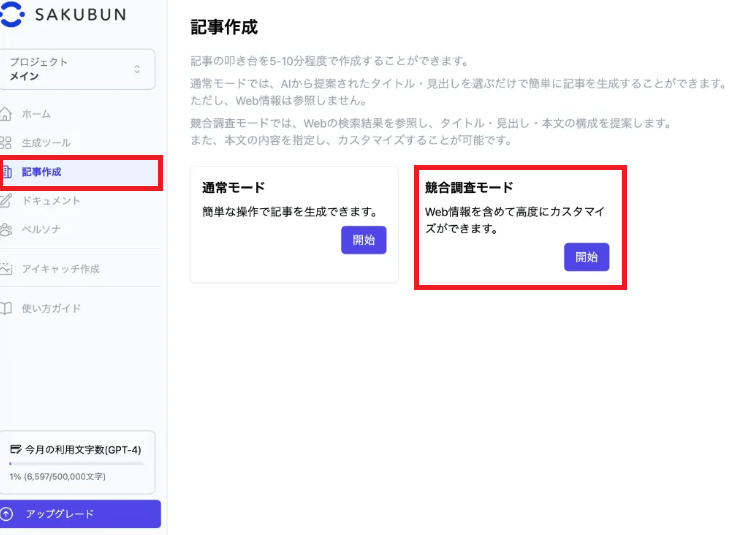Image resolution: width=741 pixels, height=535 pixels.
Task: Click the pencil icon beside ドキュメント
Action: point(5,201)
